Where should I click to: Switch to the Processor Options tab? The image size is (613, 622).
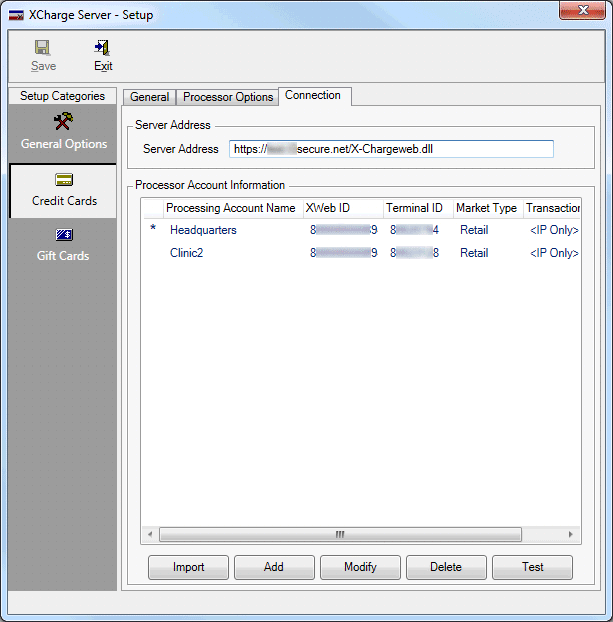227,97
